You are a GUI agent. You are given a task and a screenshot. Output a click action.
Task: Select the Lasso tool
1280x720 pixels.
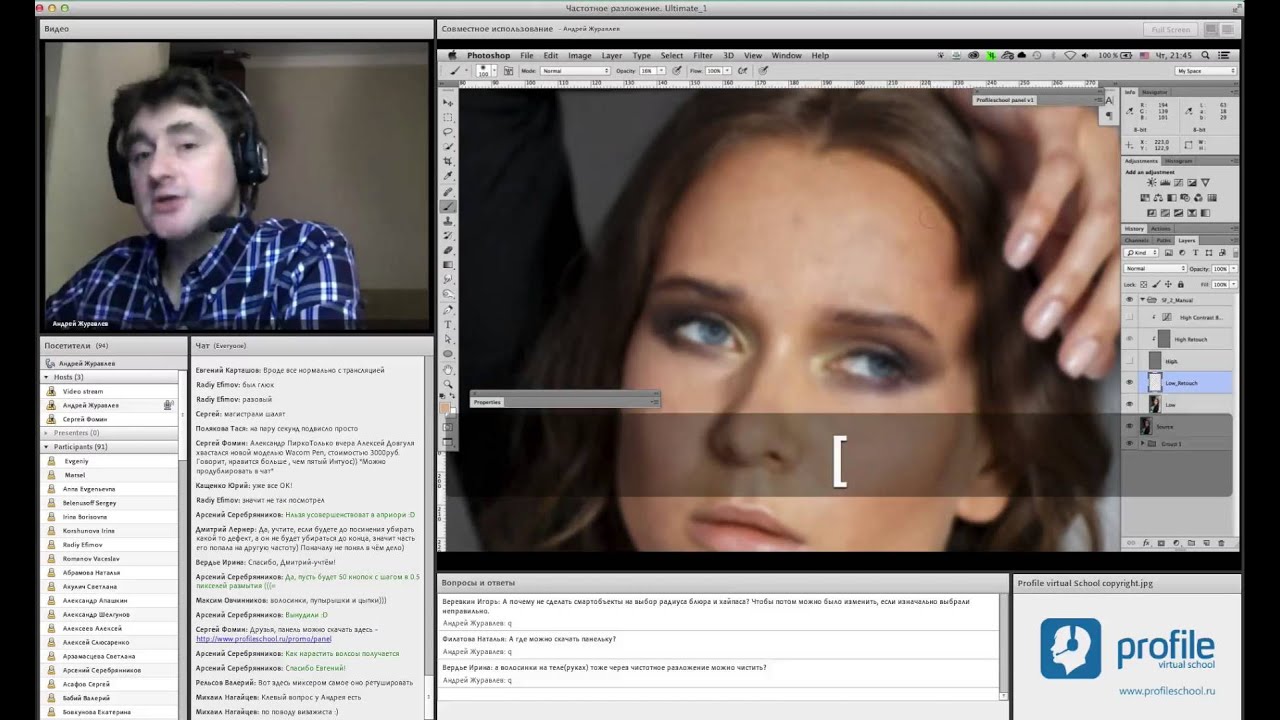coord(448,132)
